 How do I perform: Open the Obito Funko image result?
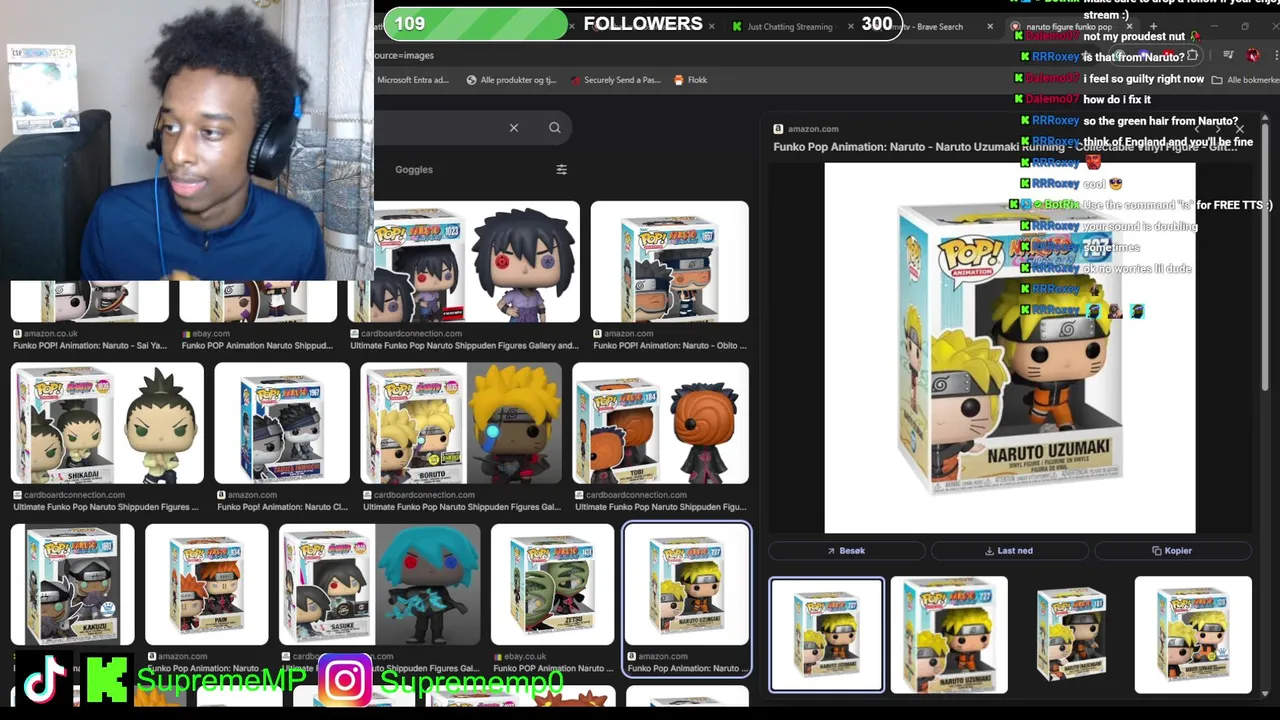(669, 262)
